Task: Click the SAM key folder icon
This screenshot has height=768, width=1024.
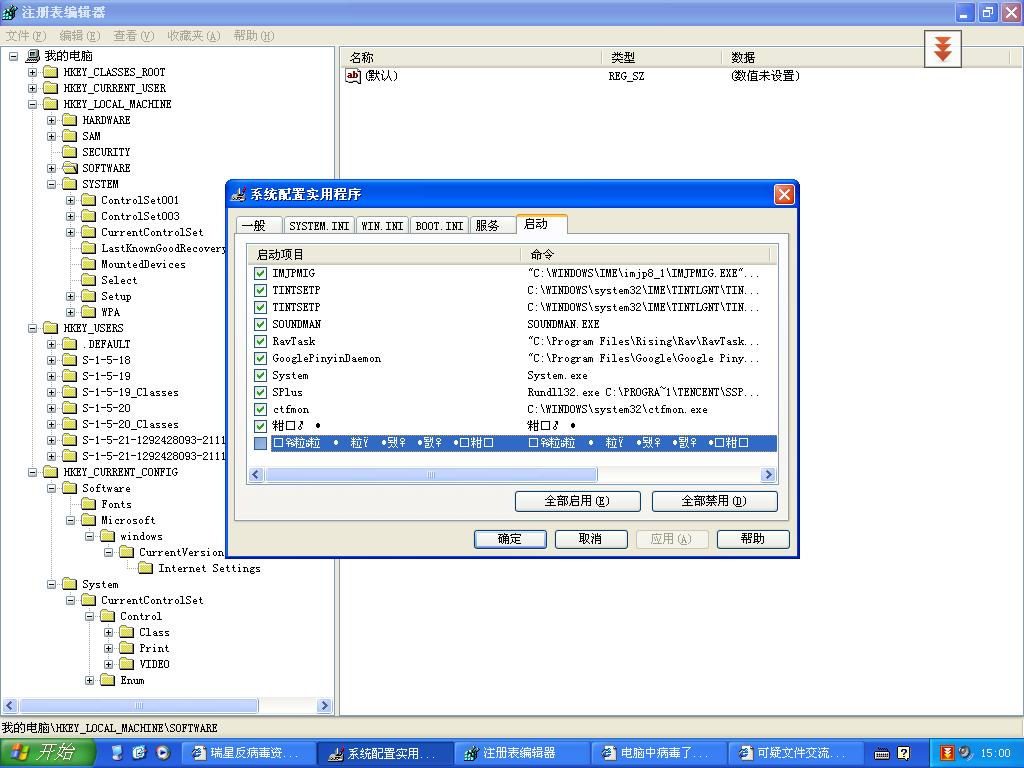Action: 69,136
